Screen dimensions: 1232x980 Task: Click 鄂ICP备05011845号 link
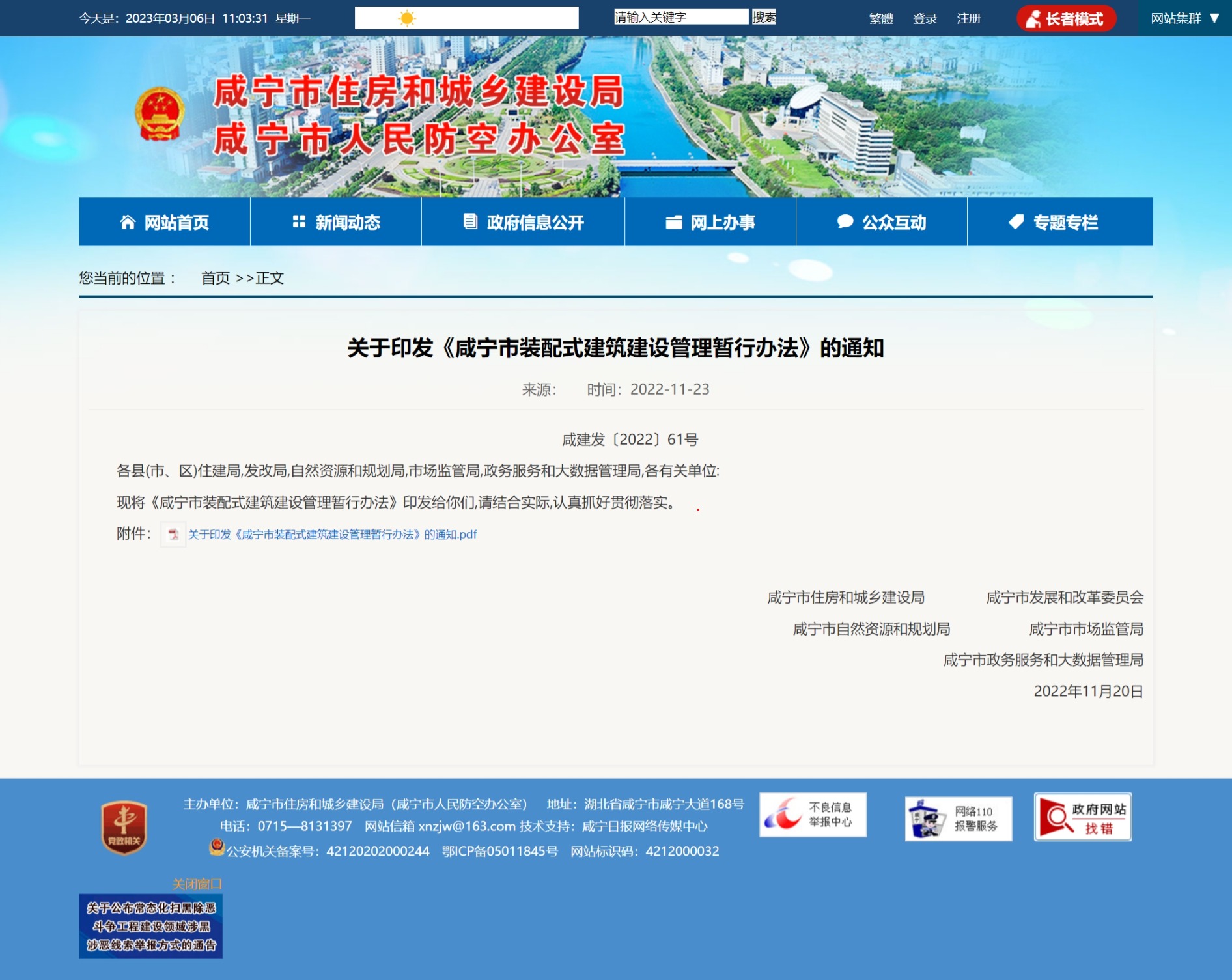[500, 851]
